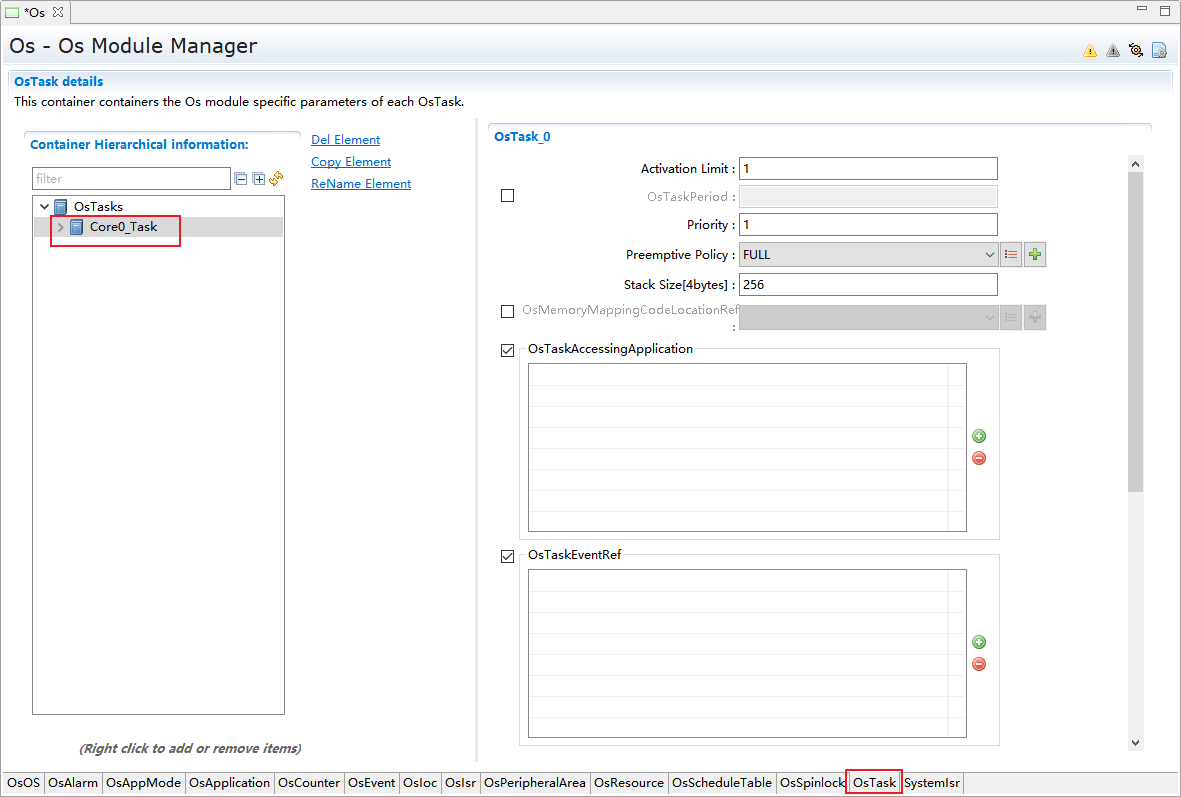Click the green plus beside Preemptive Policy
This screenshot has height=797, width=1181.
[1035, 255]
